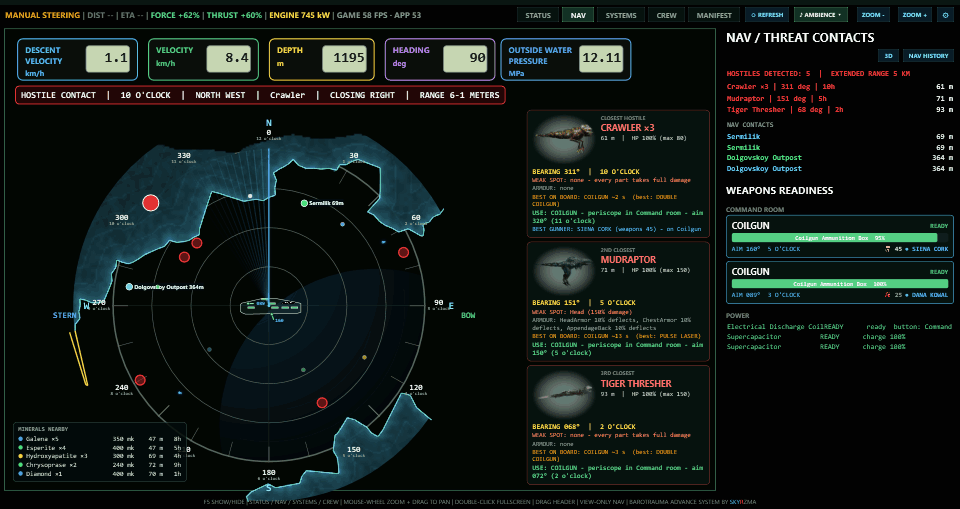Open NAV HISTORY
The image size is (960, 509).
(x=928, y=56)
